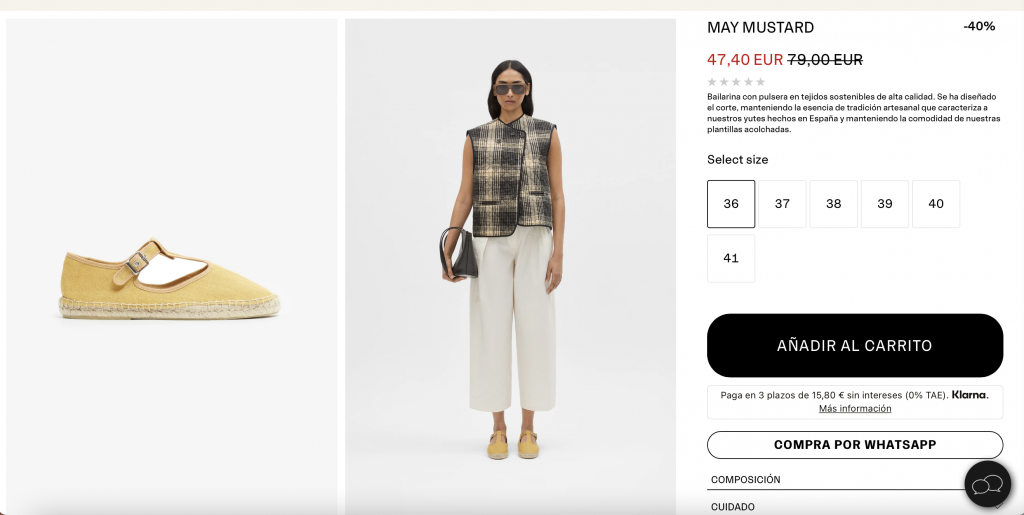This screenshot has height=515, width=1024.
Task: Add item with AÑADIR AL CARRITO button
Action: point(855,345)
